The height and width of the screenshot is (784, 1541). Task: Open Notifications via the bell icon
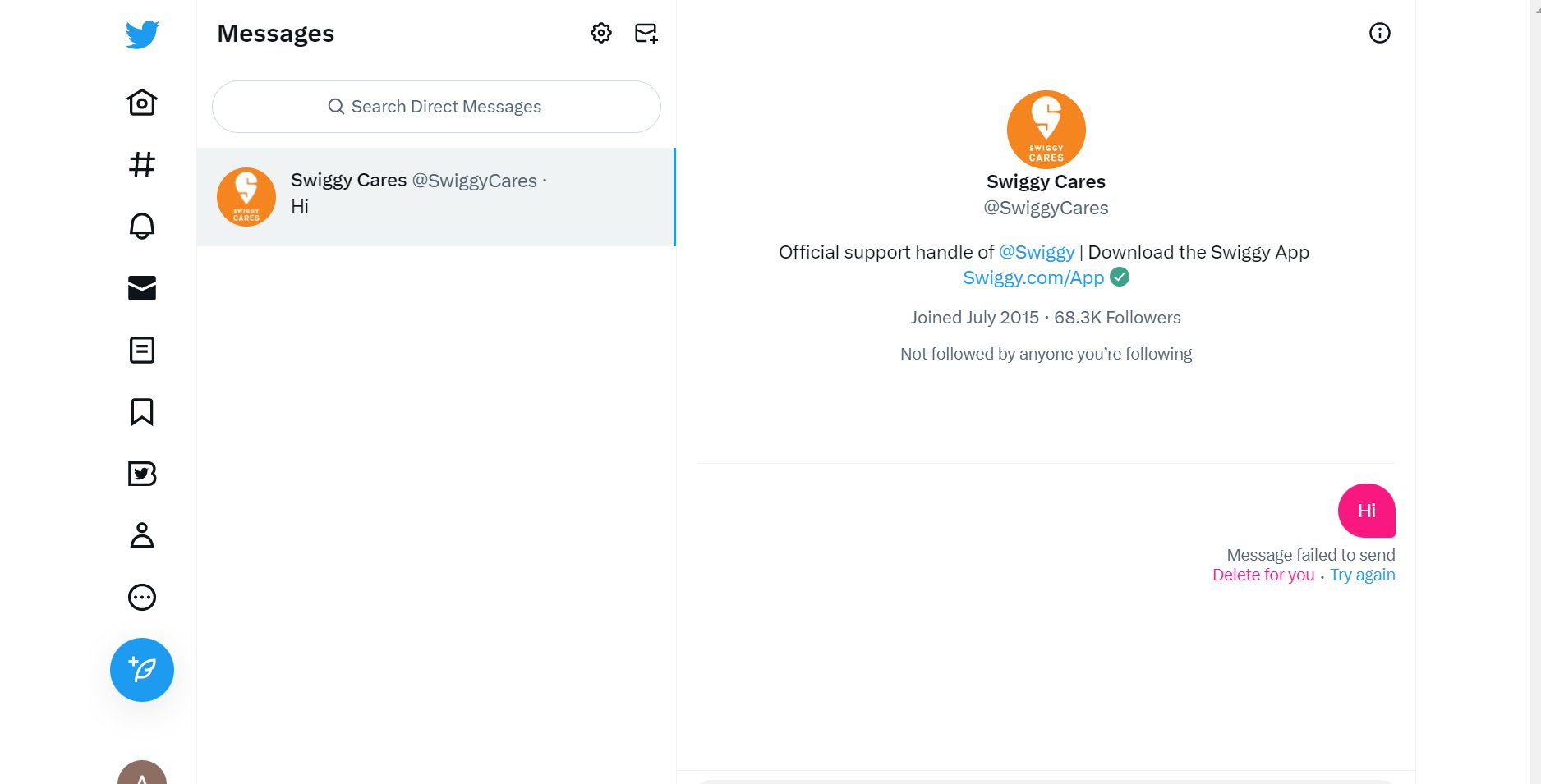tap(141, 227)
